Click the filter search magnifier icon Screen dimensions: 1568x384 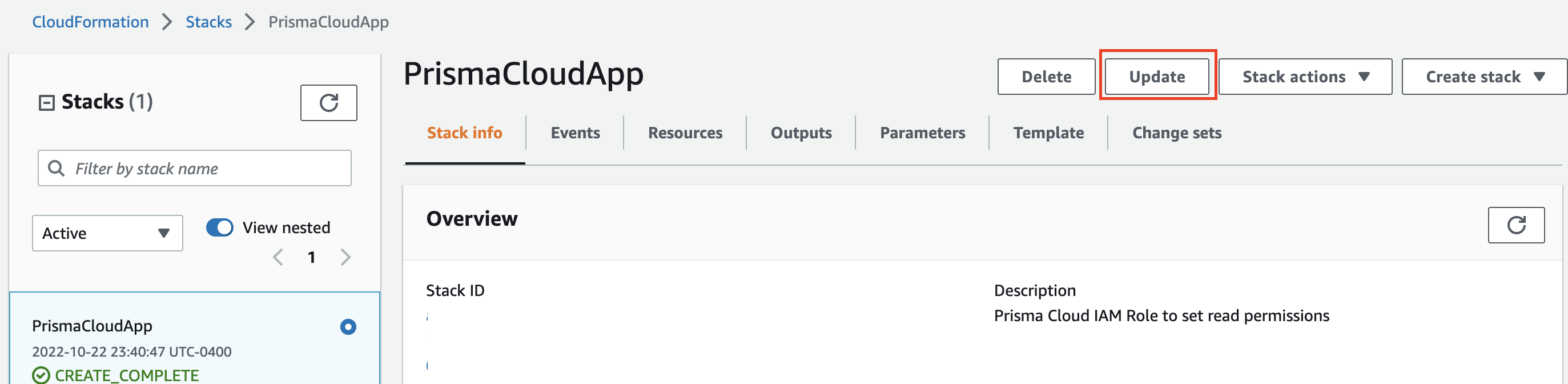[x=56, y=168]
